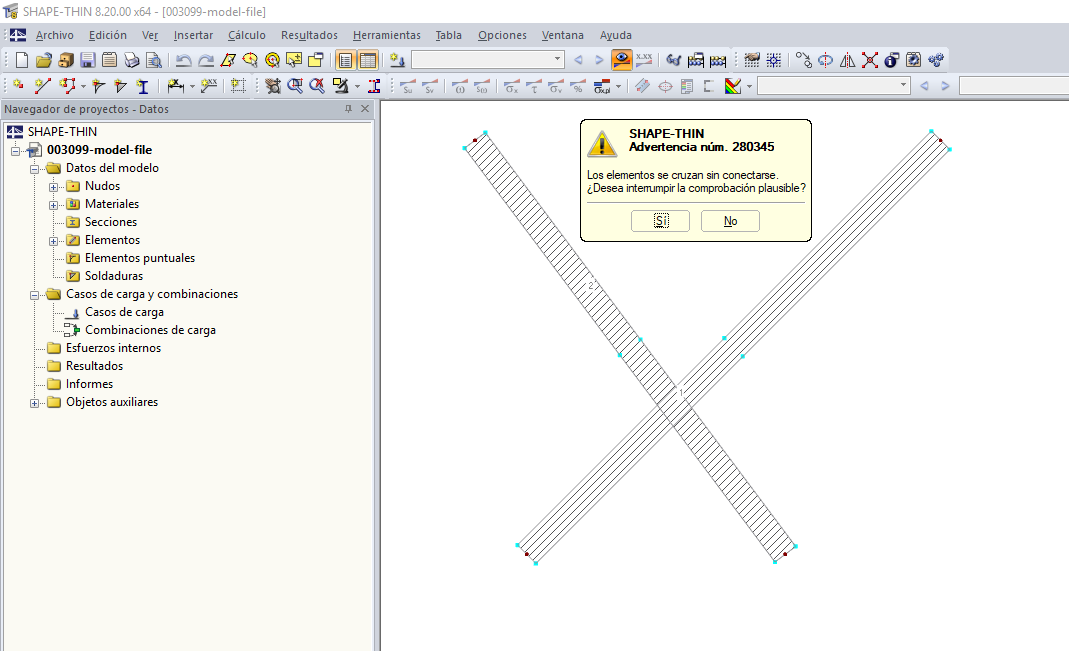Go to next load case arrow
This screenshot has width=1069, height=651.
click(599, 60)
